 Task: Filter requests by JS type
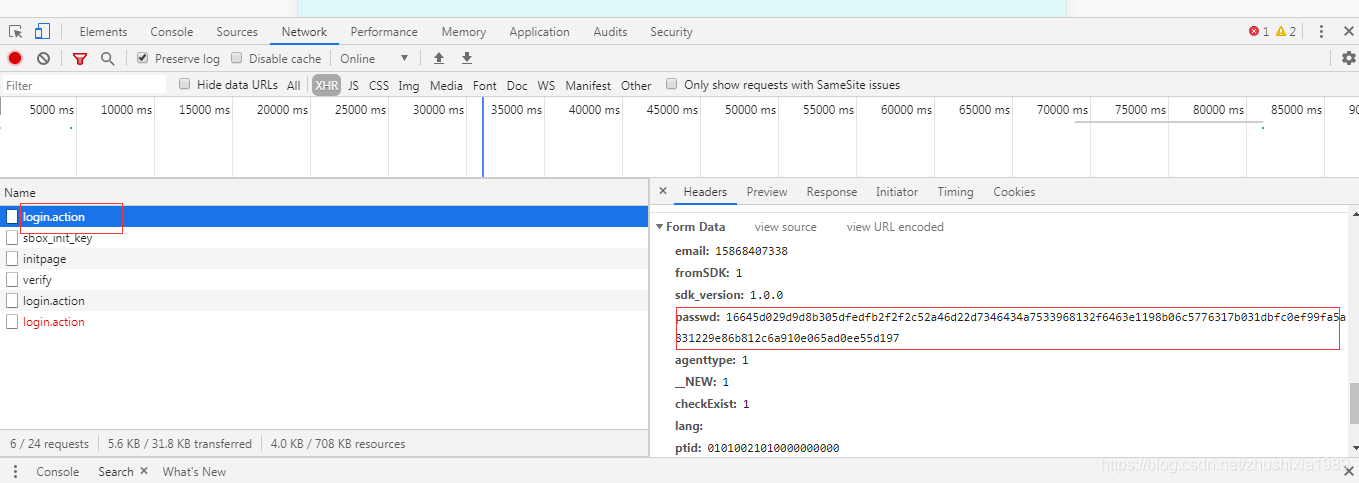point(353,86)
